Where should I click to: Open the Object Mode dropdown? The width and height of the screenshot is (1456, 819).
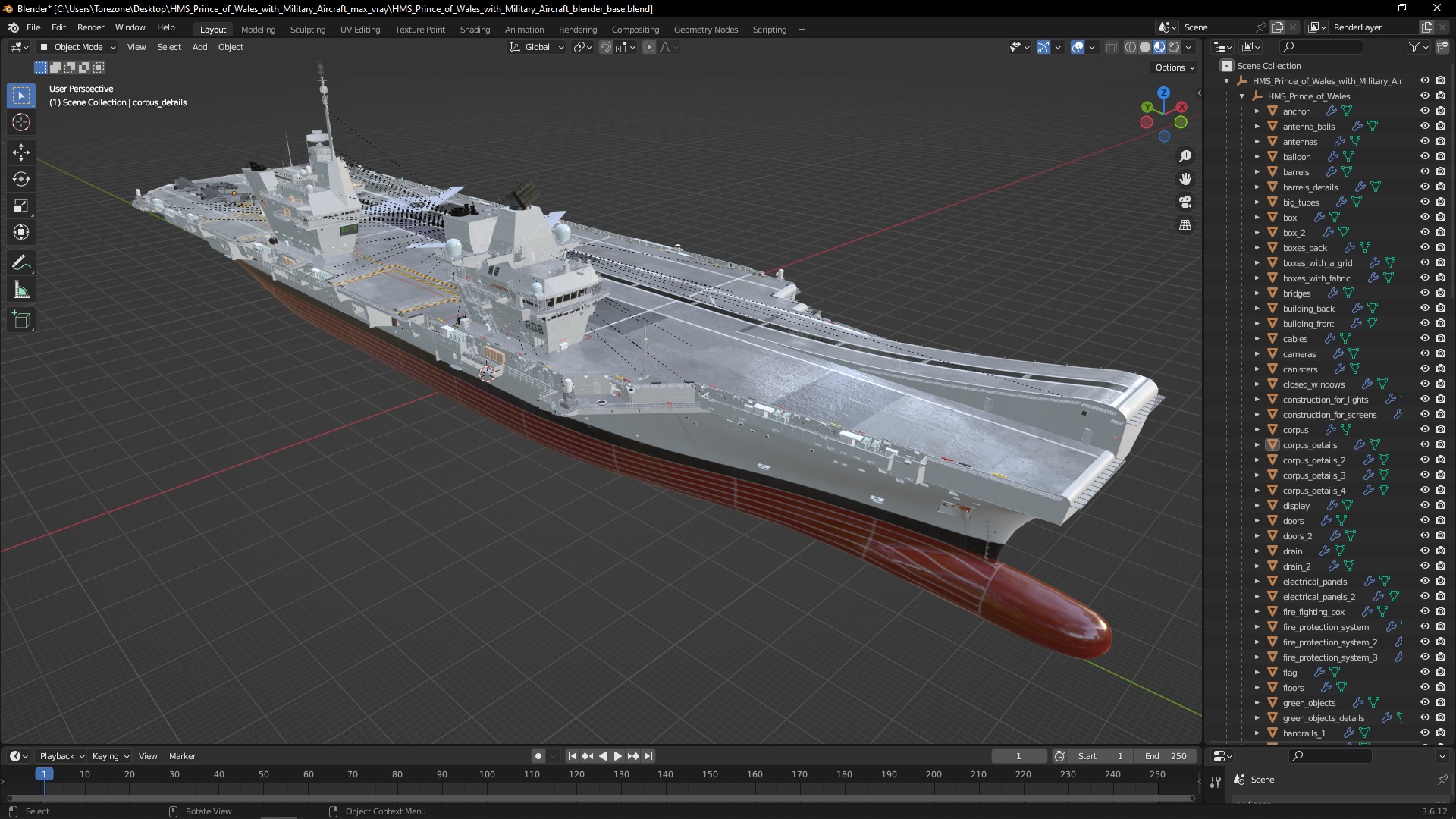pyautogui.click(x=77, y=47)
